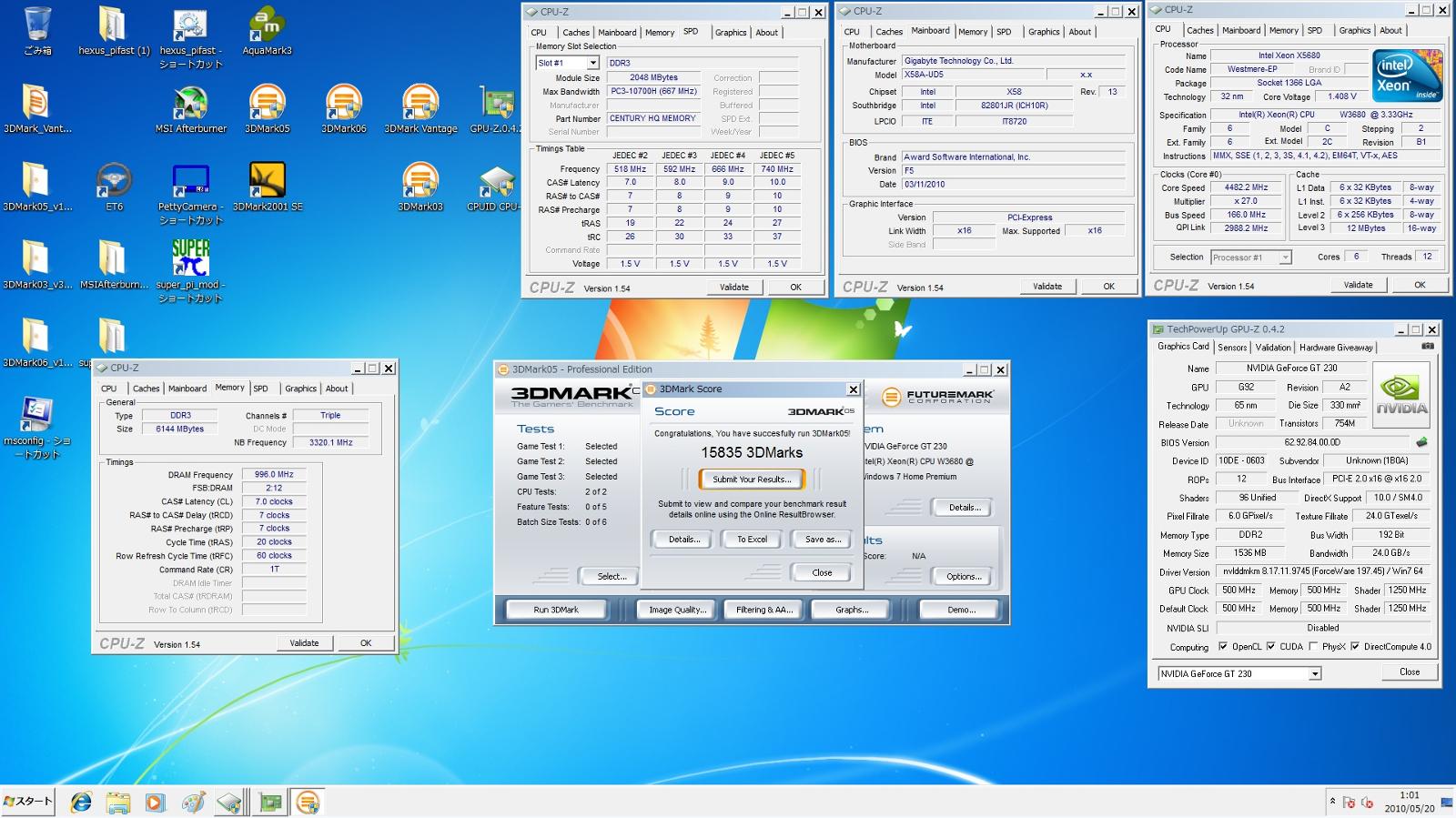The image size is (1456, 818).
Task: Expand hidden system tray icons arrow
Action: click(x=1332, y=802)
